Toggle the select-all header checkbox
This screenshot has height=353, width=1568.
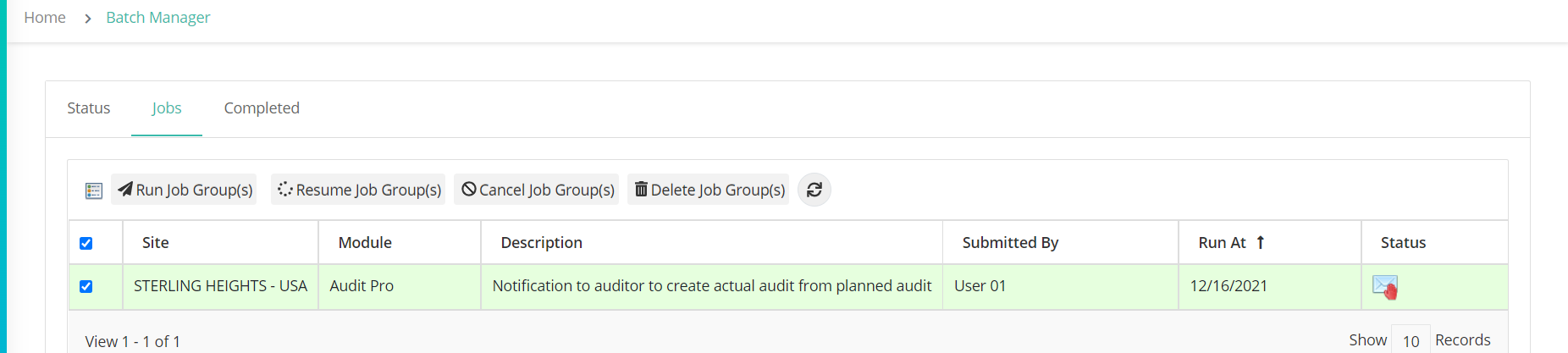[86, 243]
